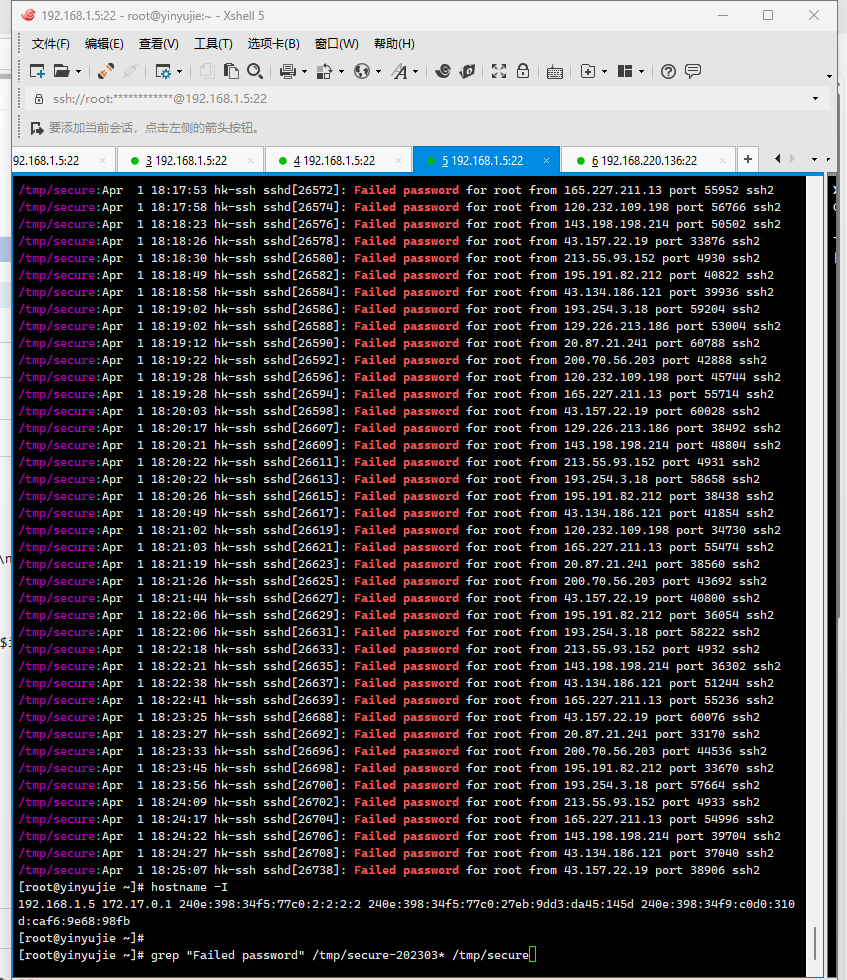847x980 pixels.
Task: Click the Reconnect icon in toolbar
Action: click(106, 71)
